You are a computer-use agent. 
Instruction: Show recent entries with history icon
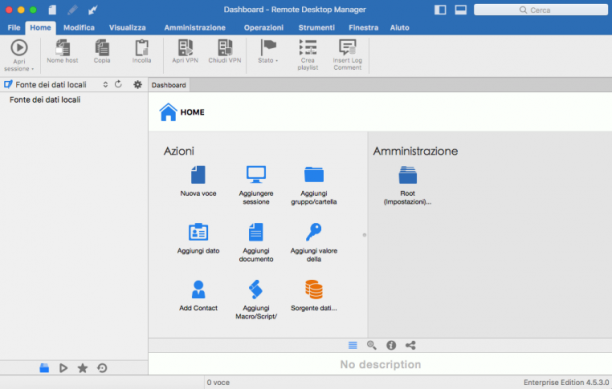(x=102, y=368)
